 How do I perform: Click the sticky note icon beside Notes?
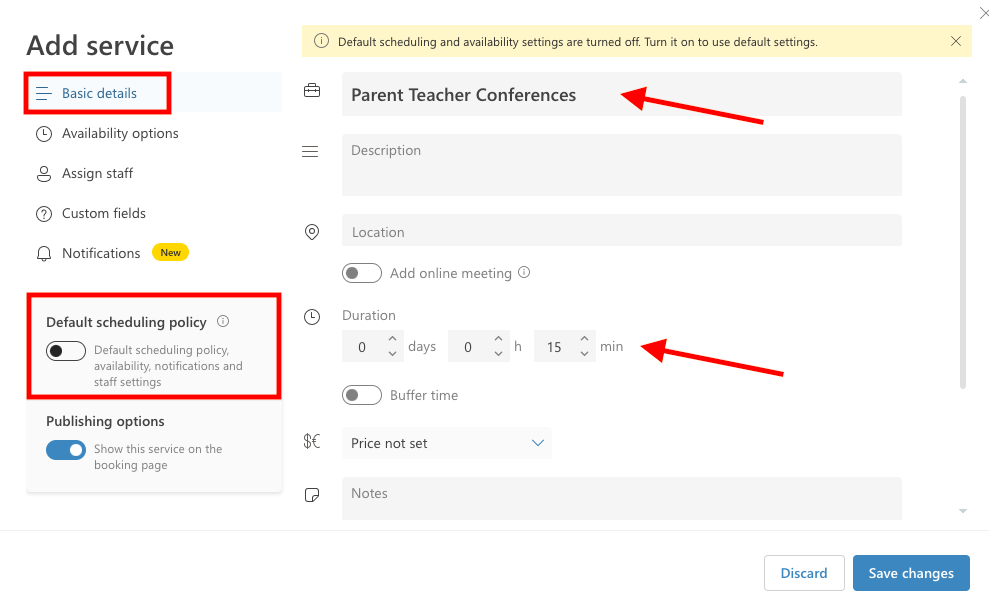(312, 494)
